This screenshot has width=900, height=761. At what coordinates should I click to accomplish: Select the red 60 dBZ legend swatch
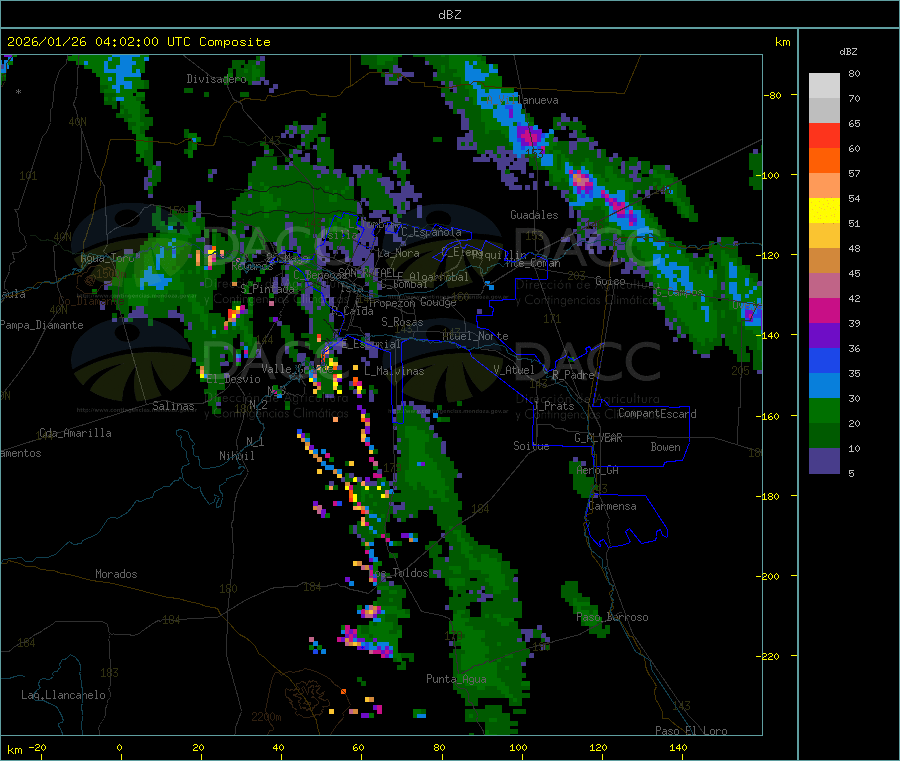tap(824, 135)
